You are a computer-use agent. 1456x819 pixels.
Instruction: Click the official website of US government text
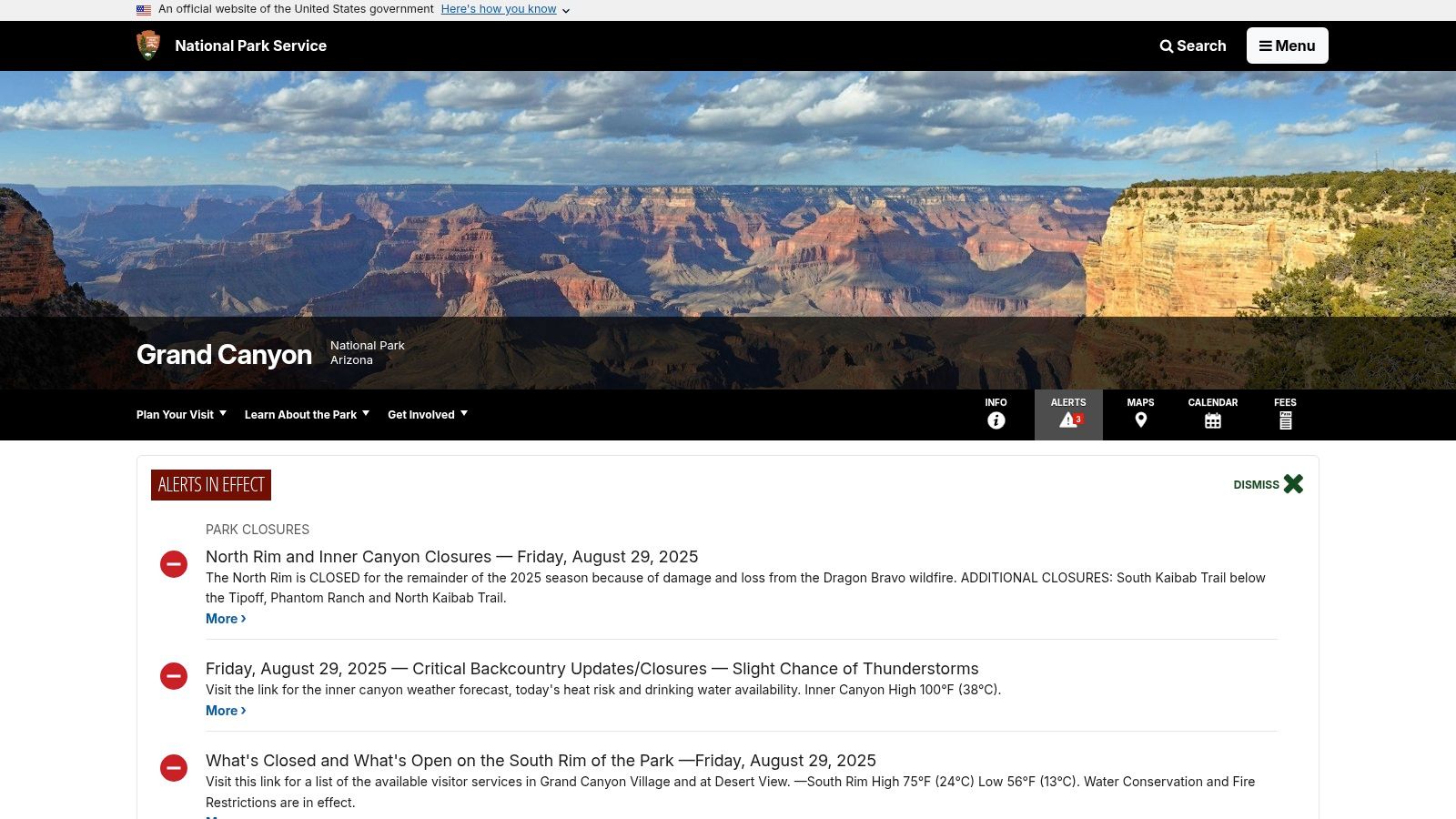point(296,9)
